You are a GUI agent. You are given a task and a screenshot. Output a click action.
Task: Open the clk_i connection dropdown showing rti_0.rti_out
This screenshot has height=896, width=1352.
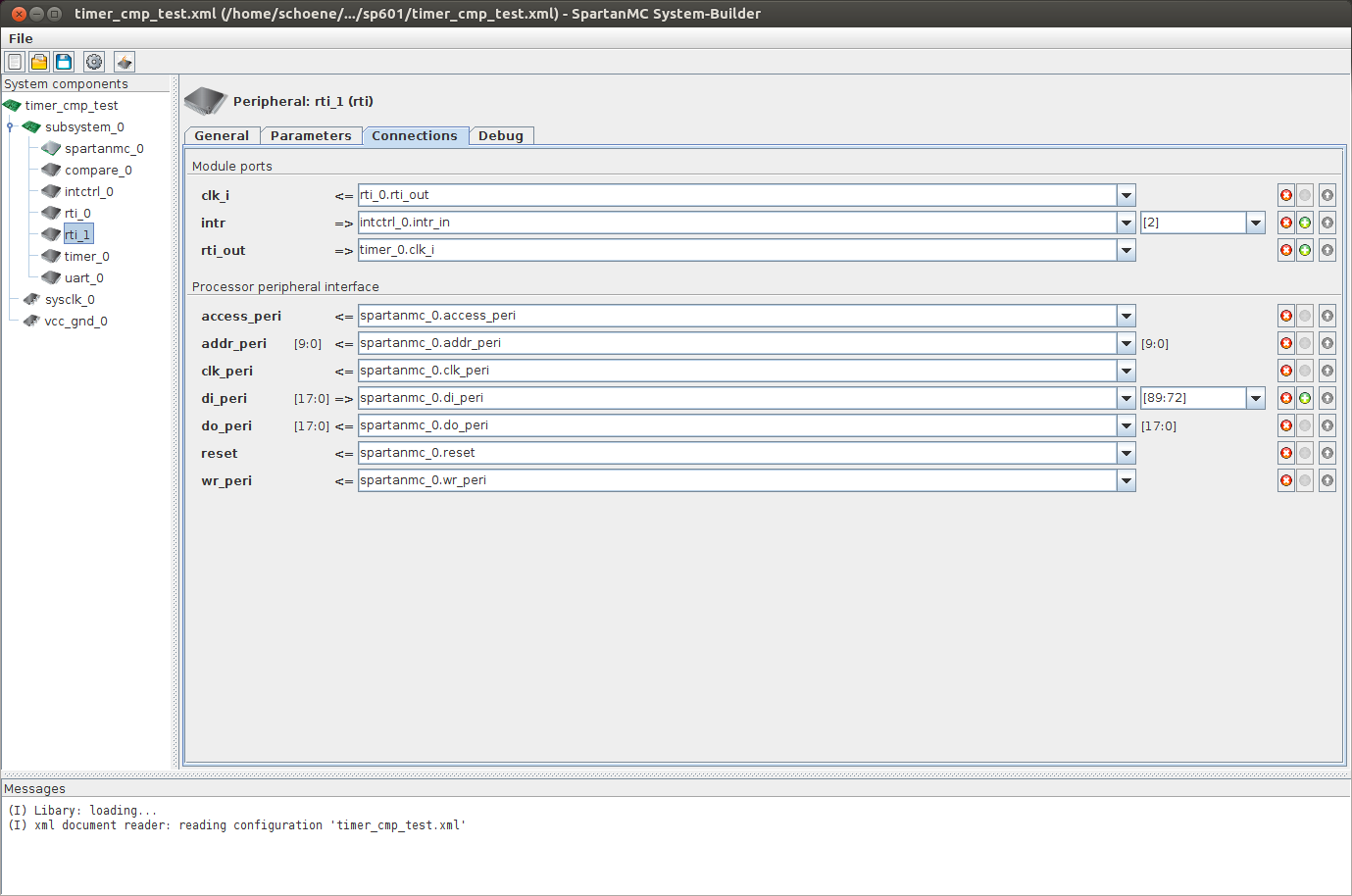[x=1127, y=195]
